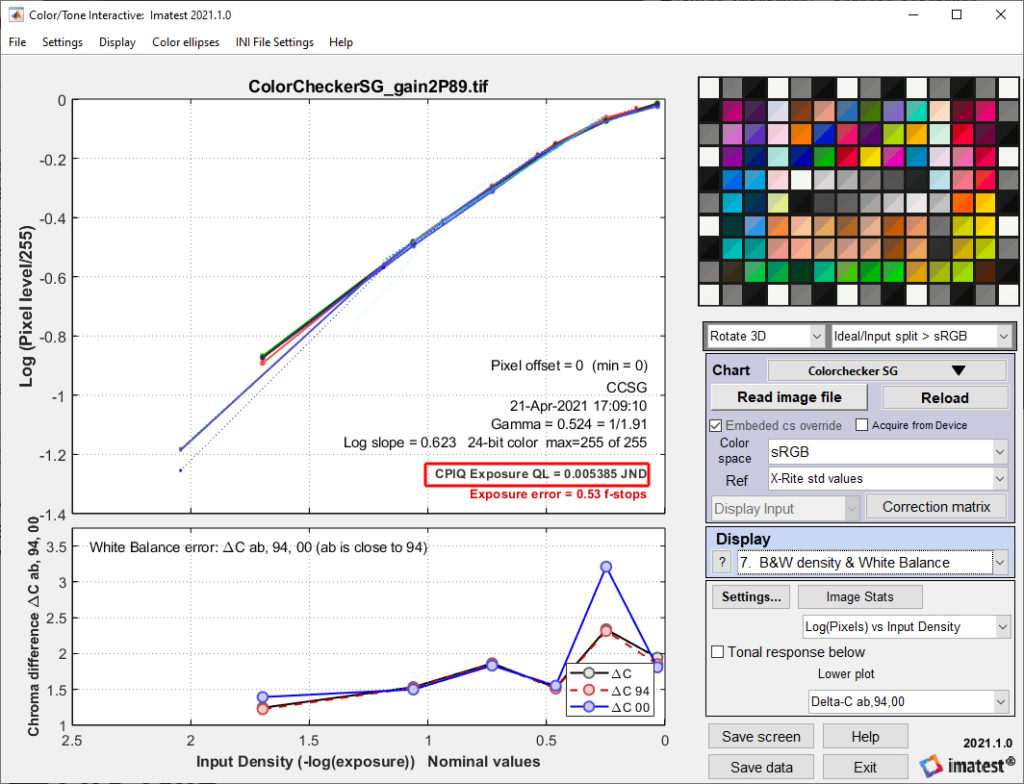The height and width of the screenshot is (784, 1024).
Task: Click the red Exposure error = 0.53 f-stops text
Action: pos(558,495)
